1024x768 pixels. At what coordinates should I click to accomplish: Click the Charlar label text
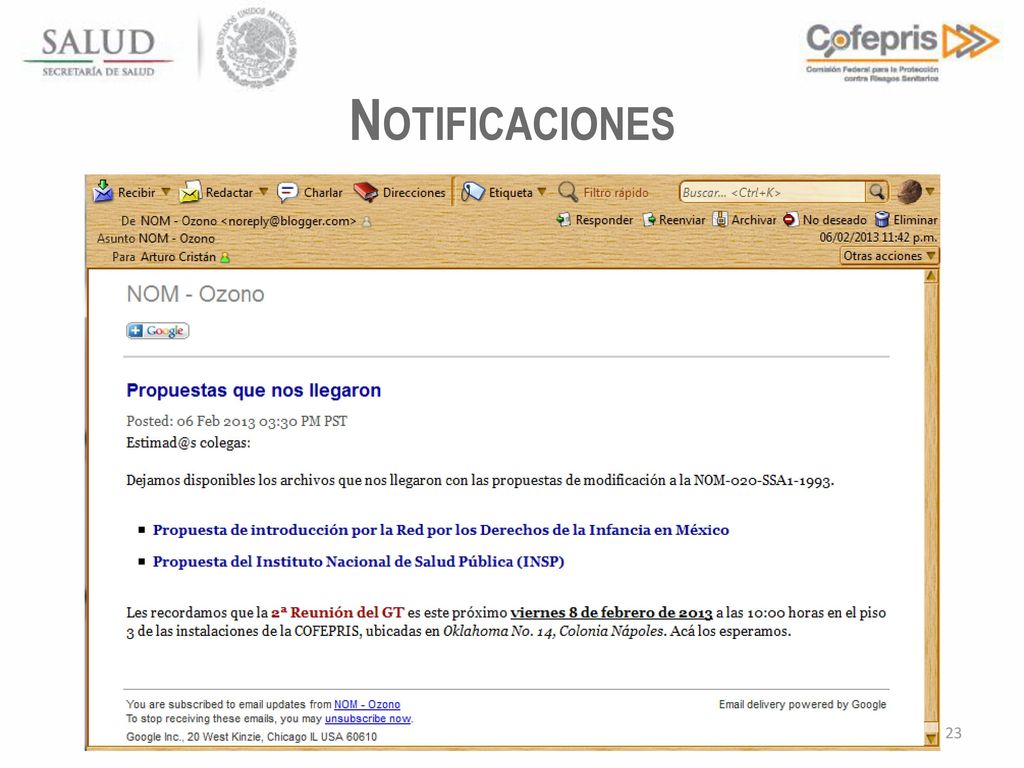coord(323,193)
